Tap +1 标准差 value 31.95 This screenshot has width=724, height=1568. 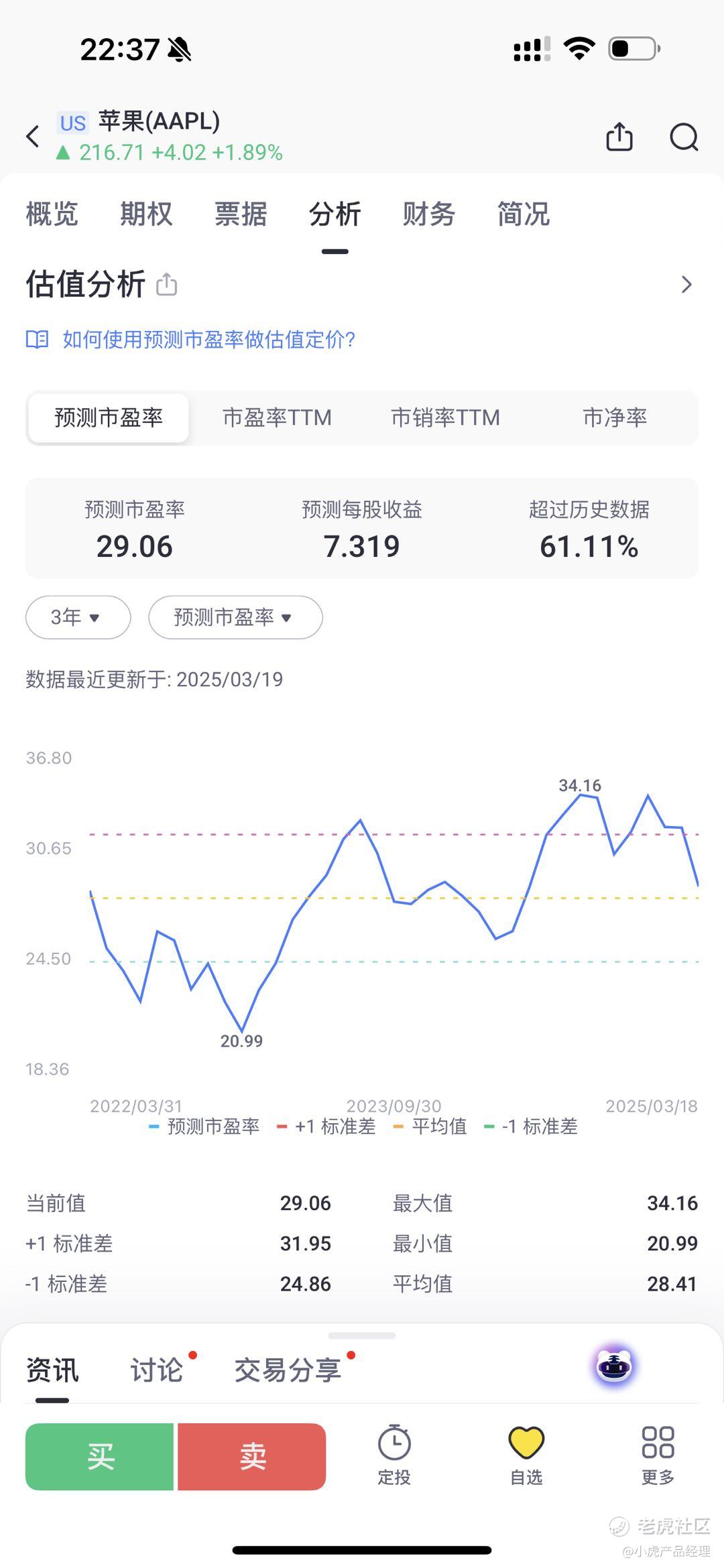point(306,1243)
